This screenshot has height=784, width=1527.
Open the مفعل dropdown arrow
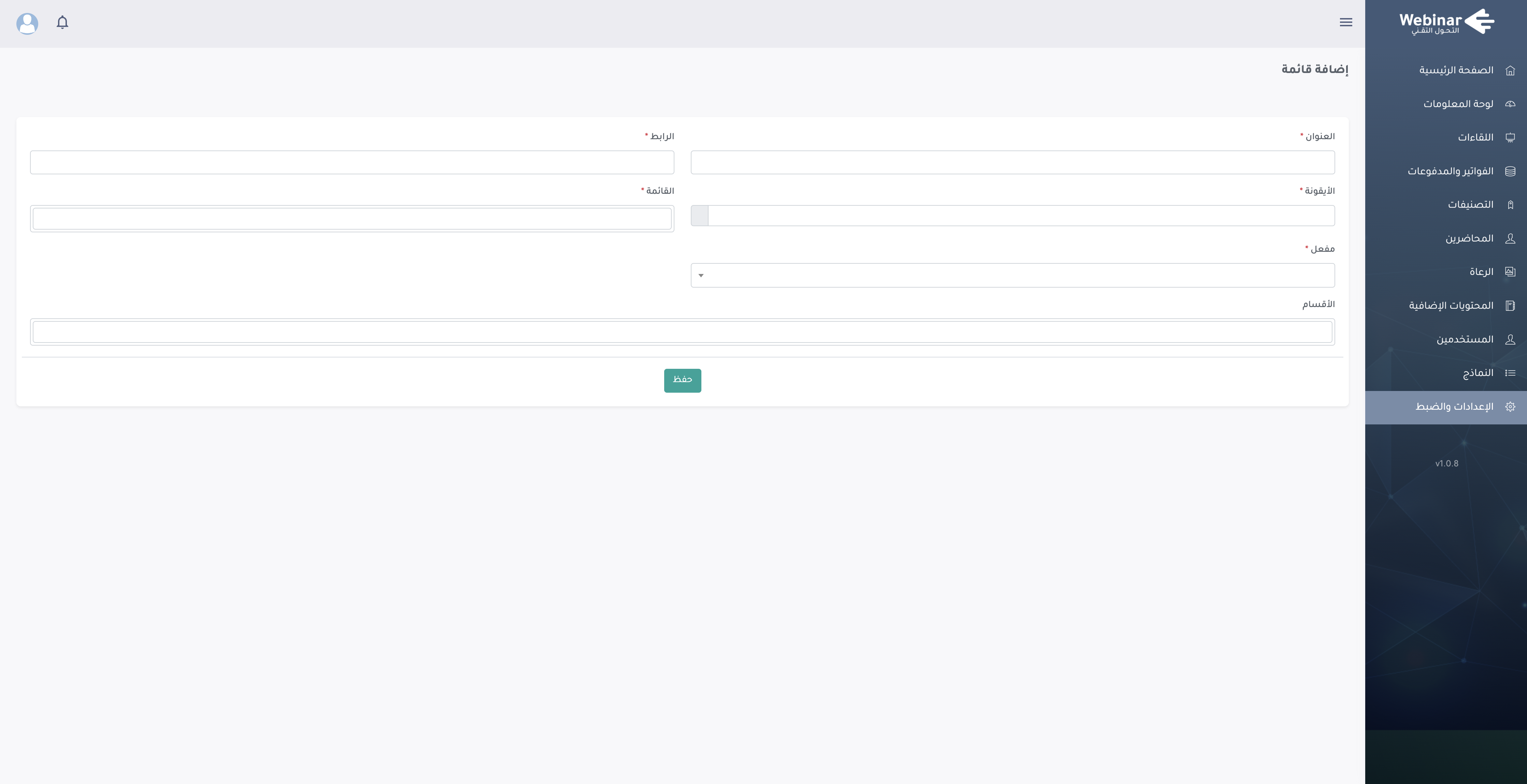pos(701,276)
